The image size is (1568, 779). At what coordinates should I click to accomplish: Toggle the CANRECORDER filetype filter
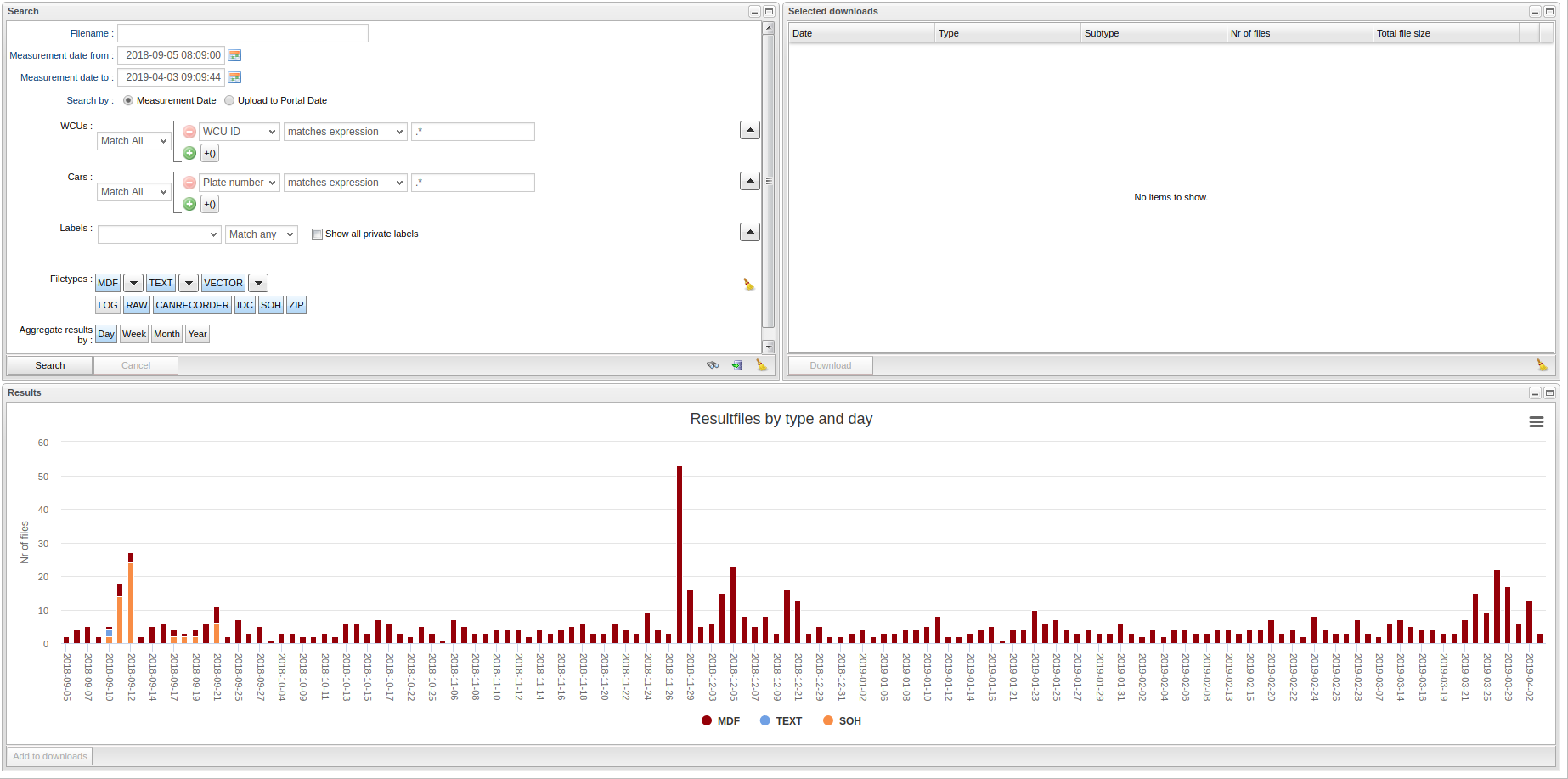[x=192, y=305]
